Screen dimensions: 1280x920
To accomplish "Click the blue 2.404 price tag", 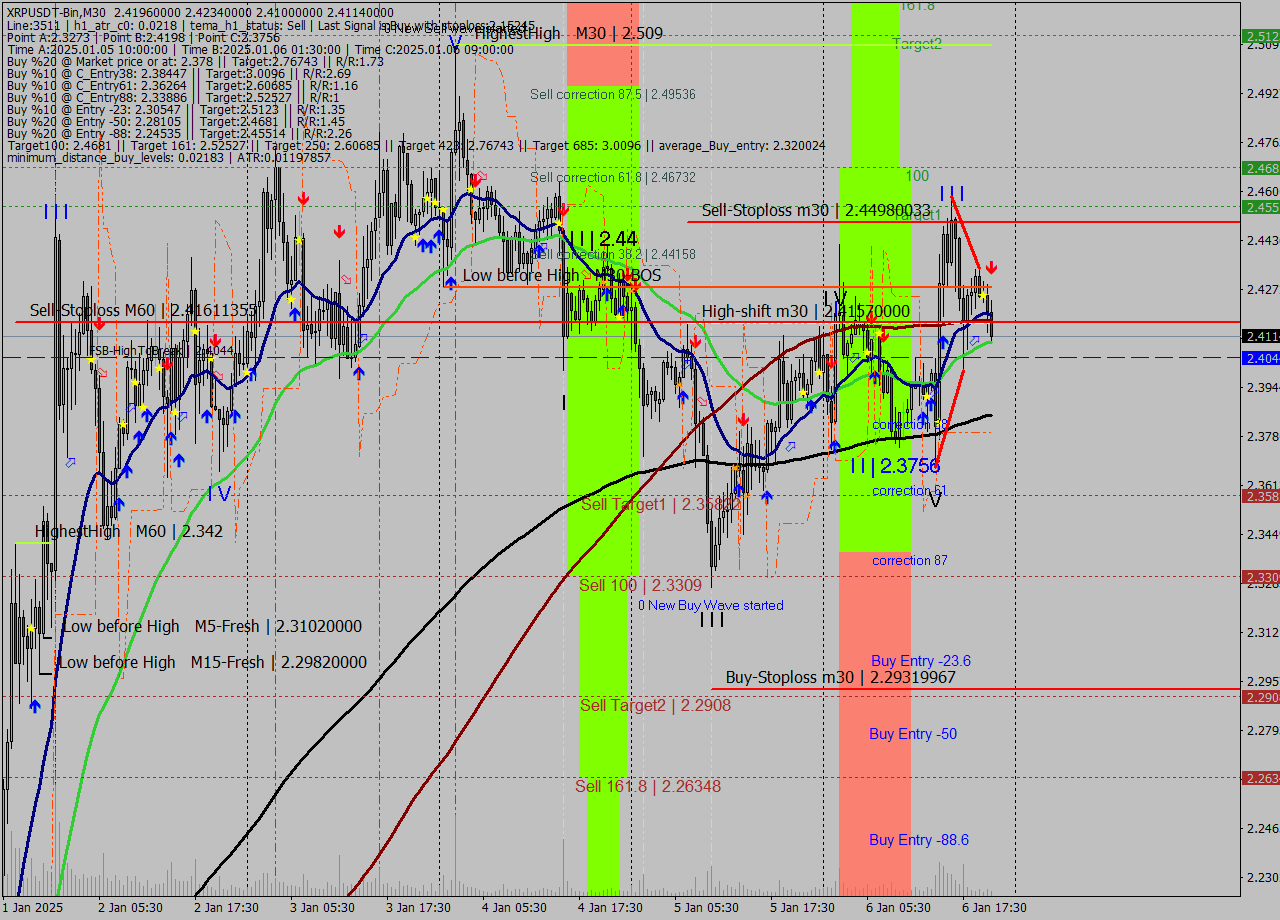I will (x=1261, y=358).
